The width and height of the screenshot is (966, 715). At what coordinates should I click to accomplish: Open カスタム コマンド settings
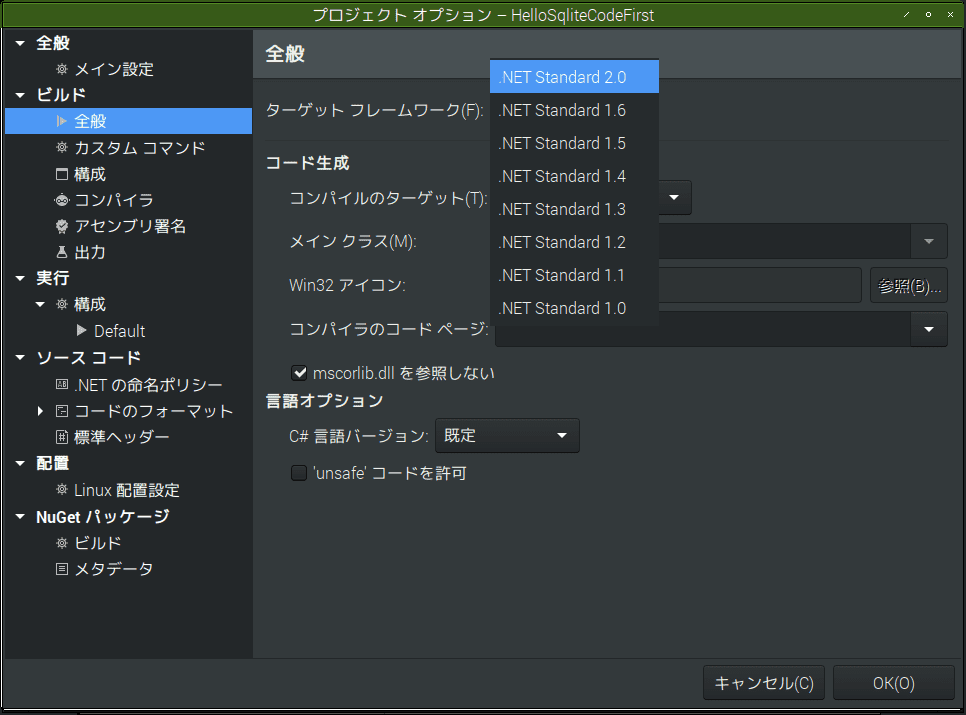click(x=140, y=148)
